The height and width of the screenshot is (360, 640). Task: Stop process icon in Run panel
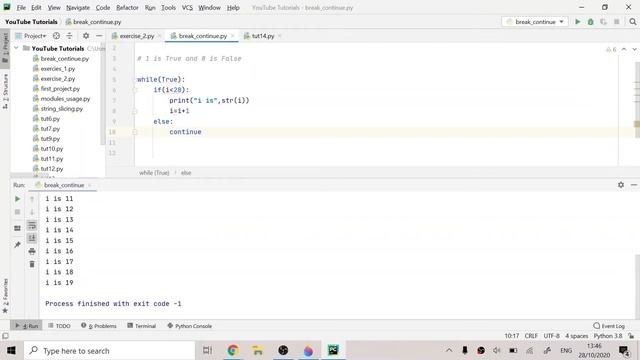[x=18, y=212]
